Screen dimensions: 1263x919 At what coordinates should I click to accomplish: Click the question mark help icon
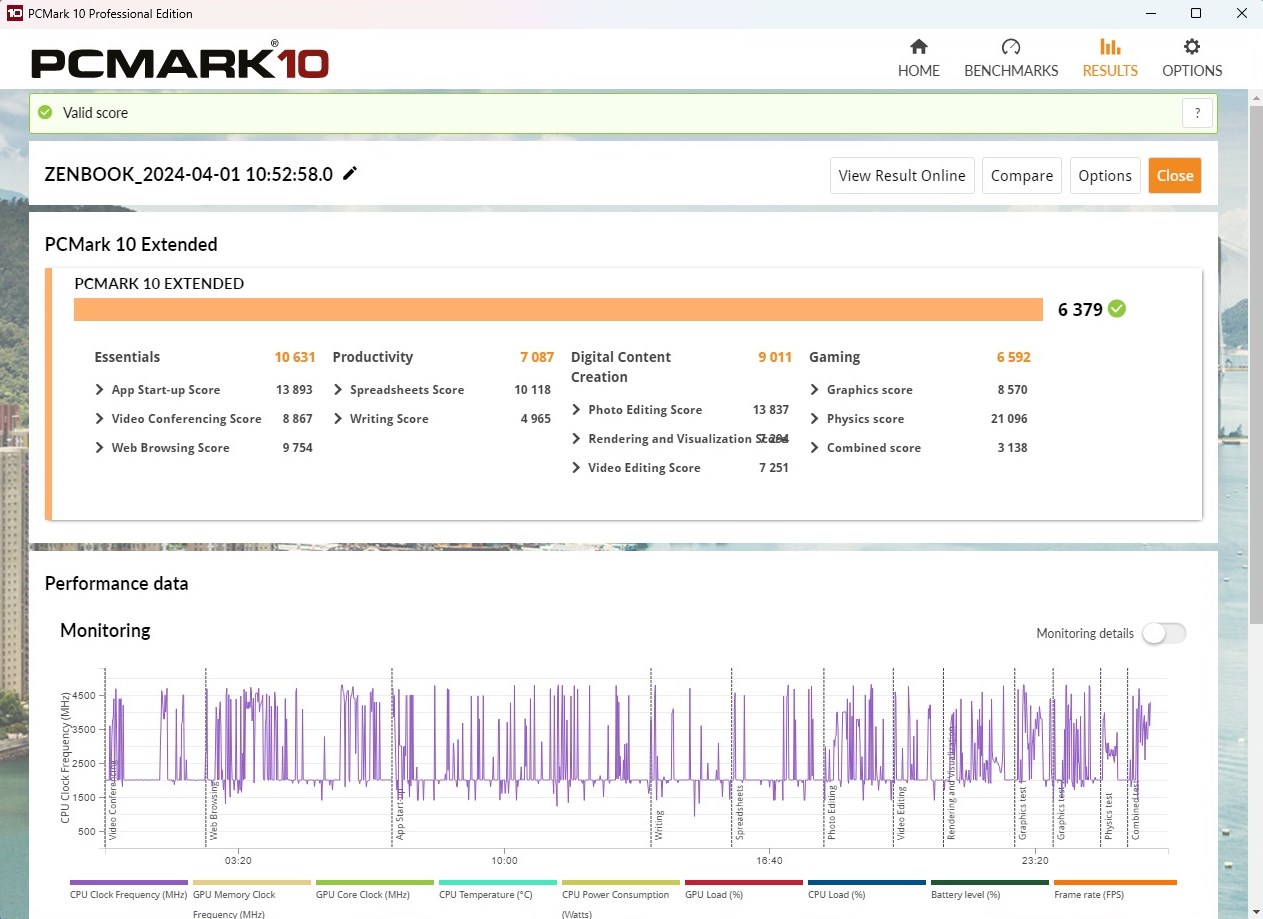click(1197, 113)
